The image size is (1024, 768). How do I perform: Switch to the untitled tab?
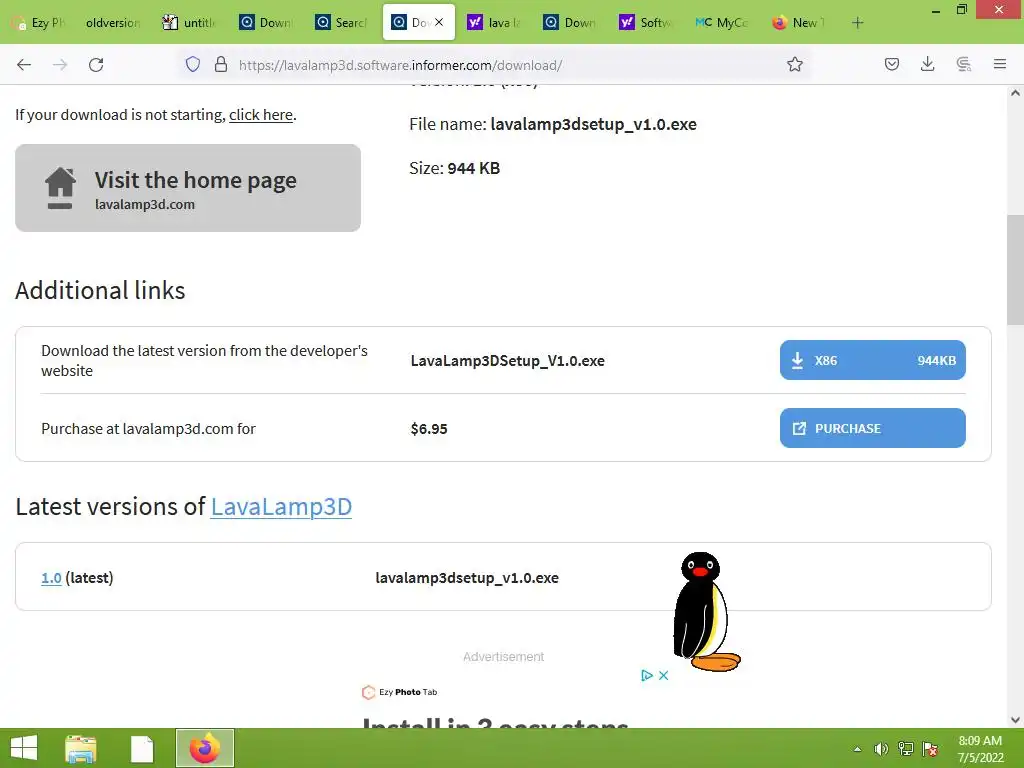coord(189,23)
